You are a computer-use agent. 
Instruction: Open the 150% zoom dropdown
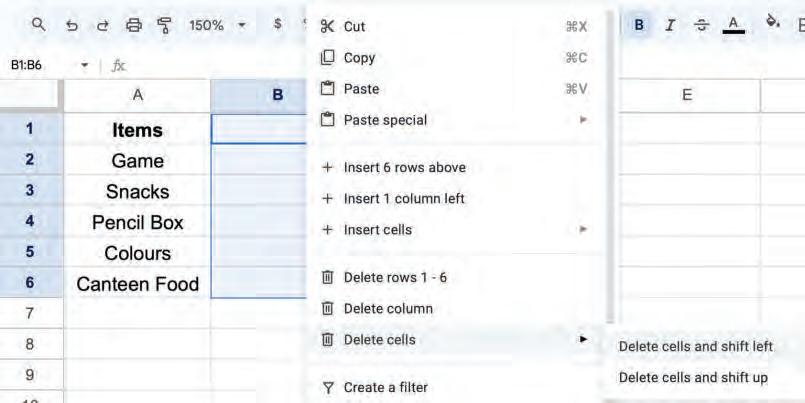pyautogui.click(x=215, y=24)
